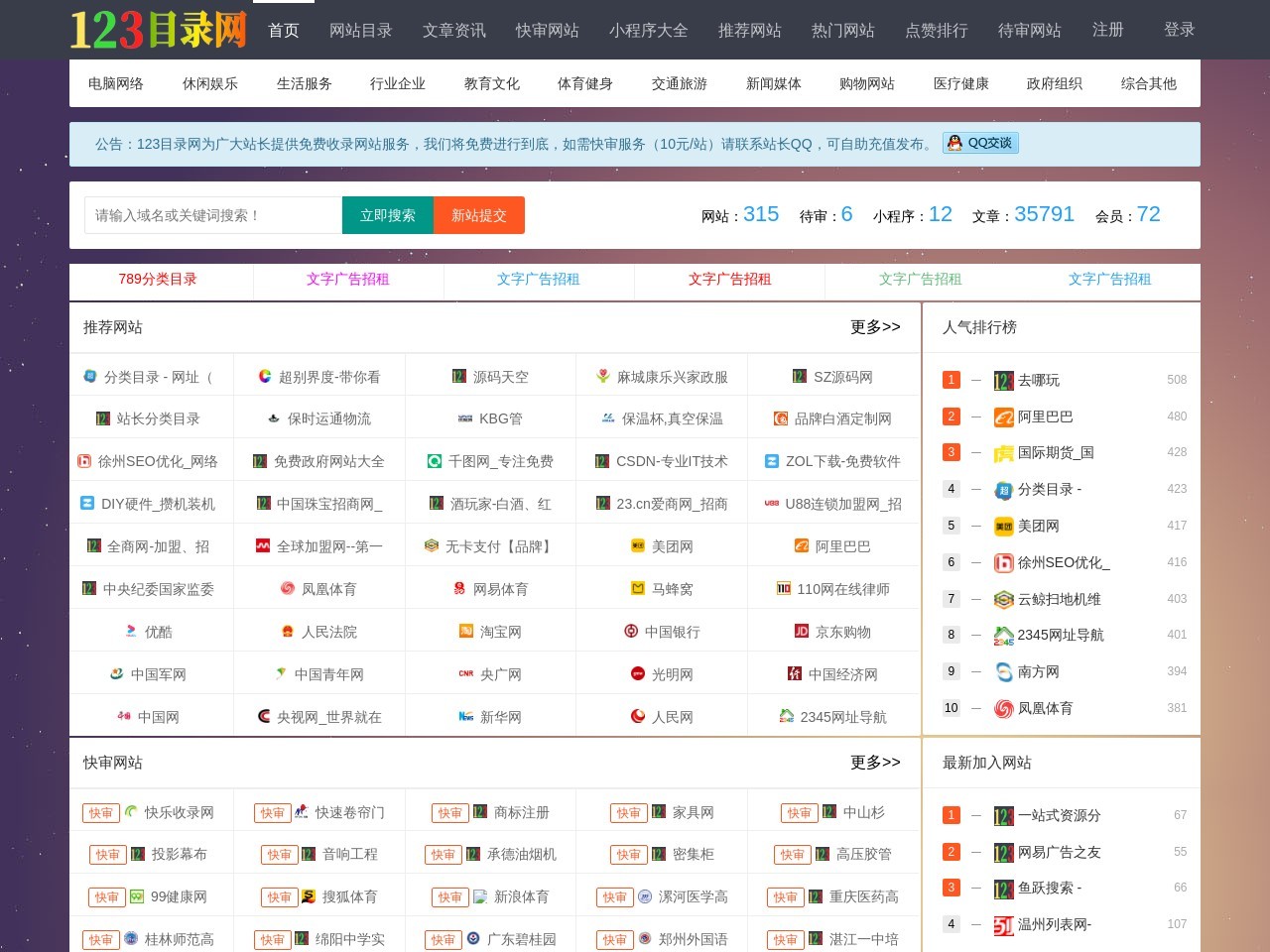
Task: Click the 南方网 icon in popularity ranking
Action: (1003, 672)
